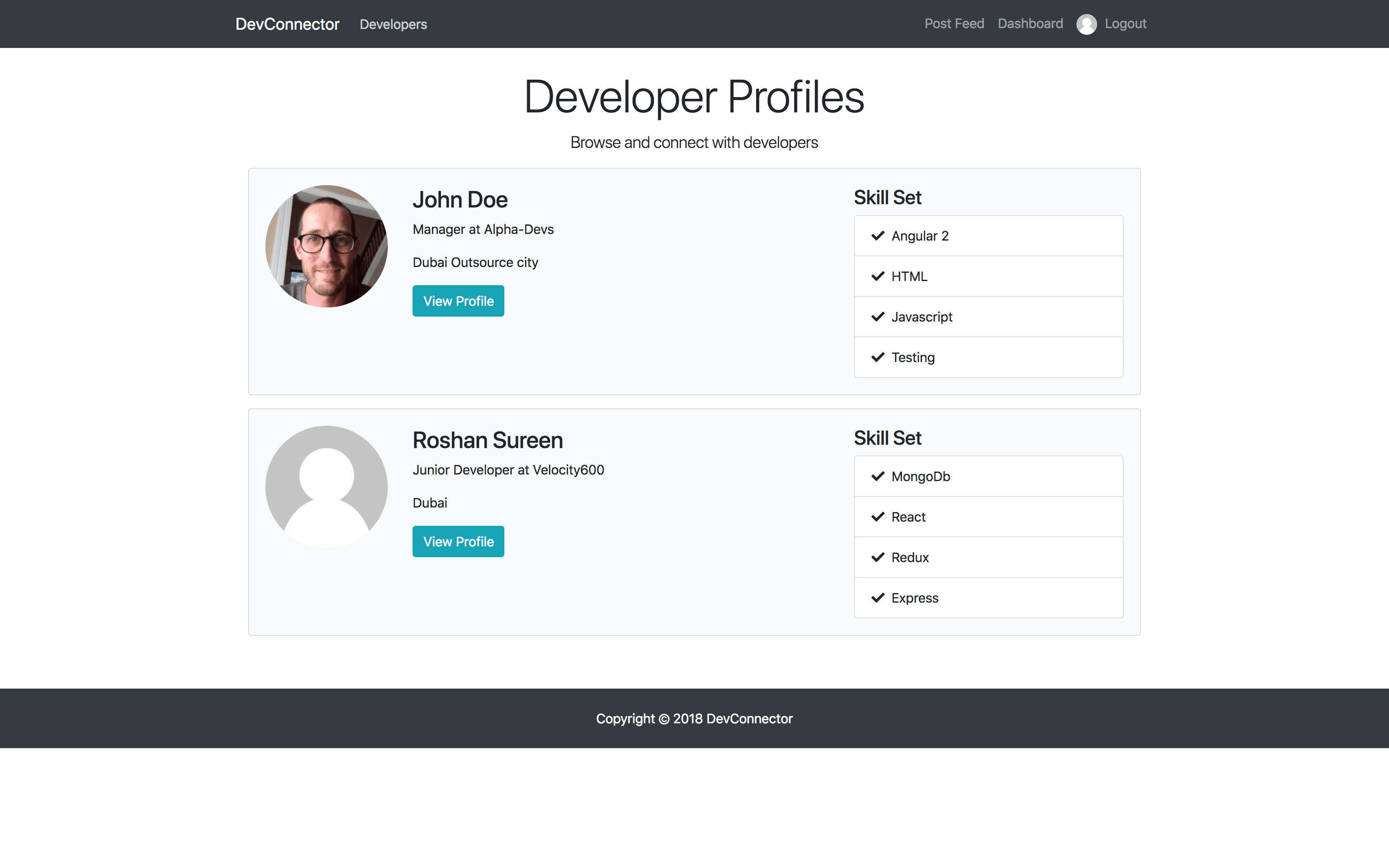Click the checkmark icon beside Angular 2

878,236
